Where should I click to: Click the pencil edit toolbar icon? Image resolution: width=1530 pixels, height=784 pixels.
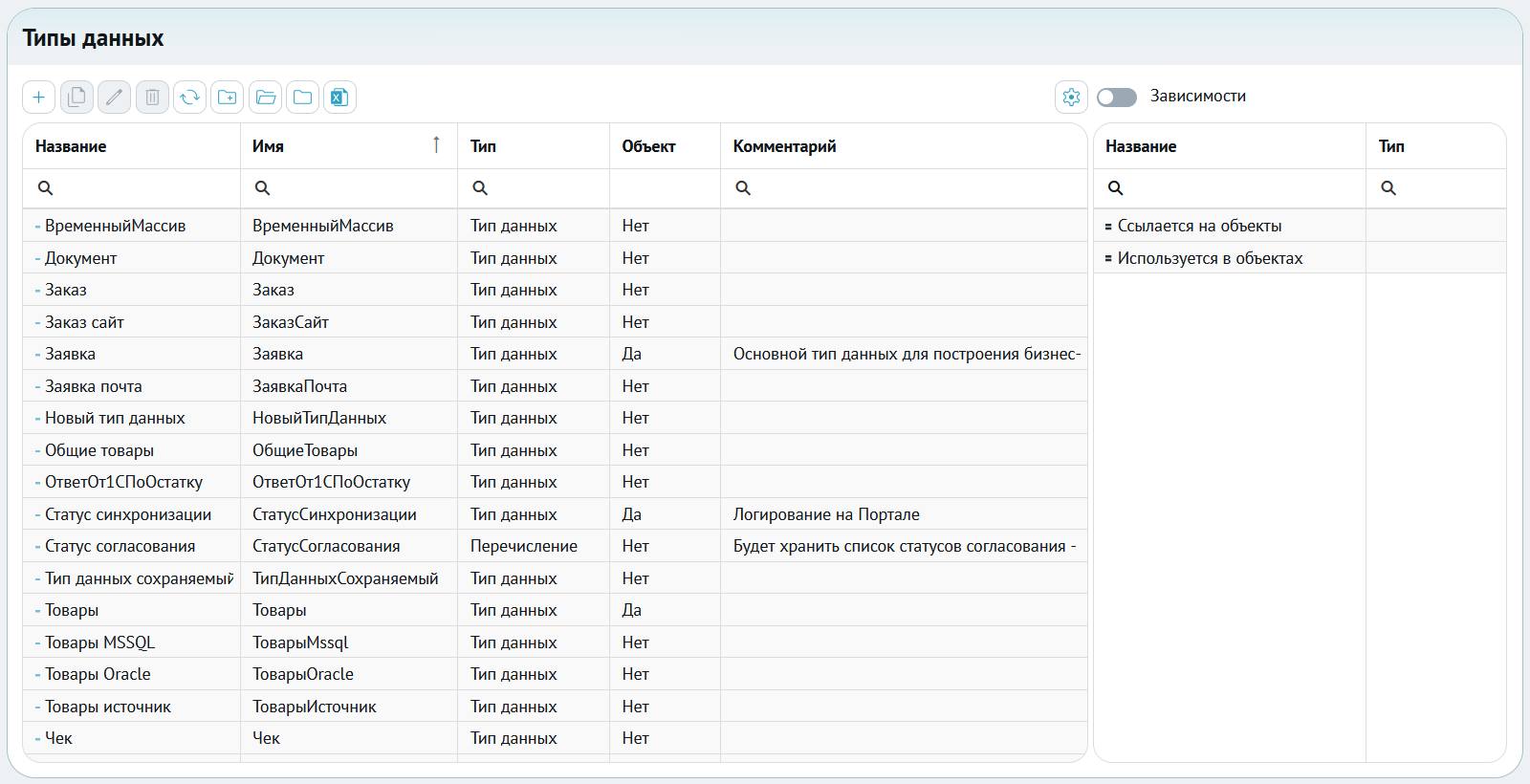[x=114, y=97]
